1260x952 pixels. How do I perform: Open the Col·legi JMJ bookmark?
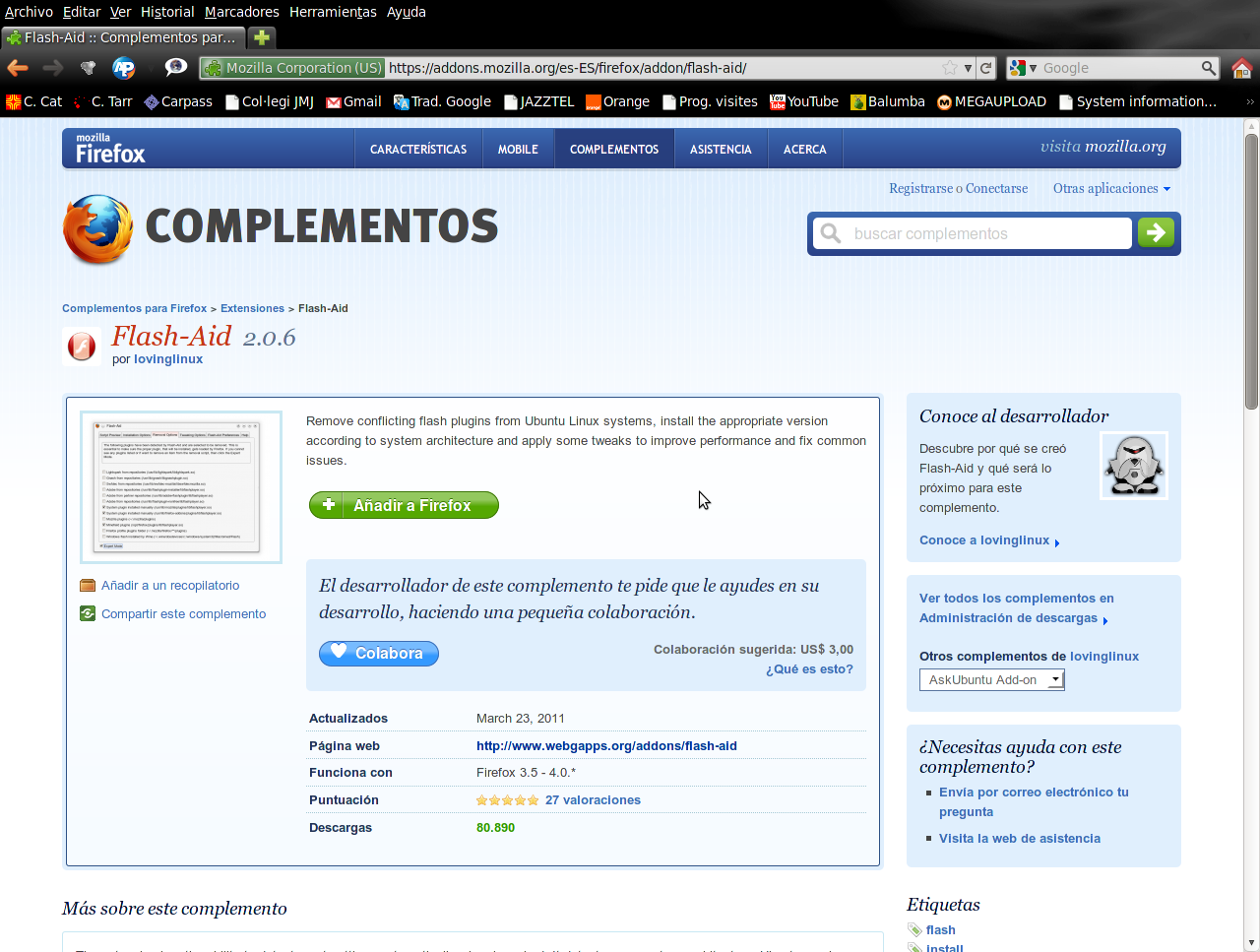coord(270,101)
